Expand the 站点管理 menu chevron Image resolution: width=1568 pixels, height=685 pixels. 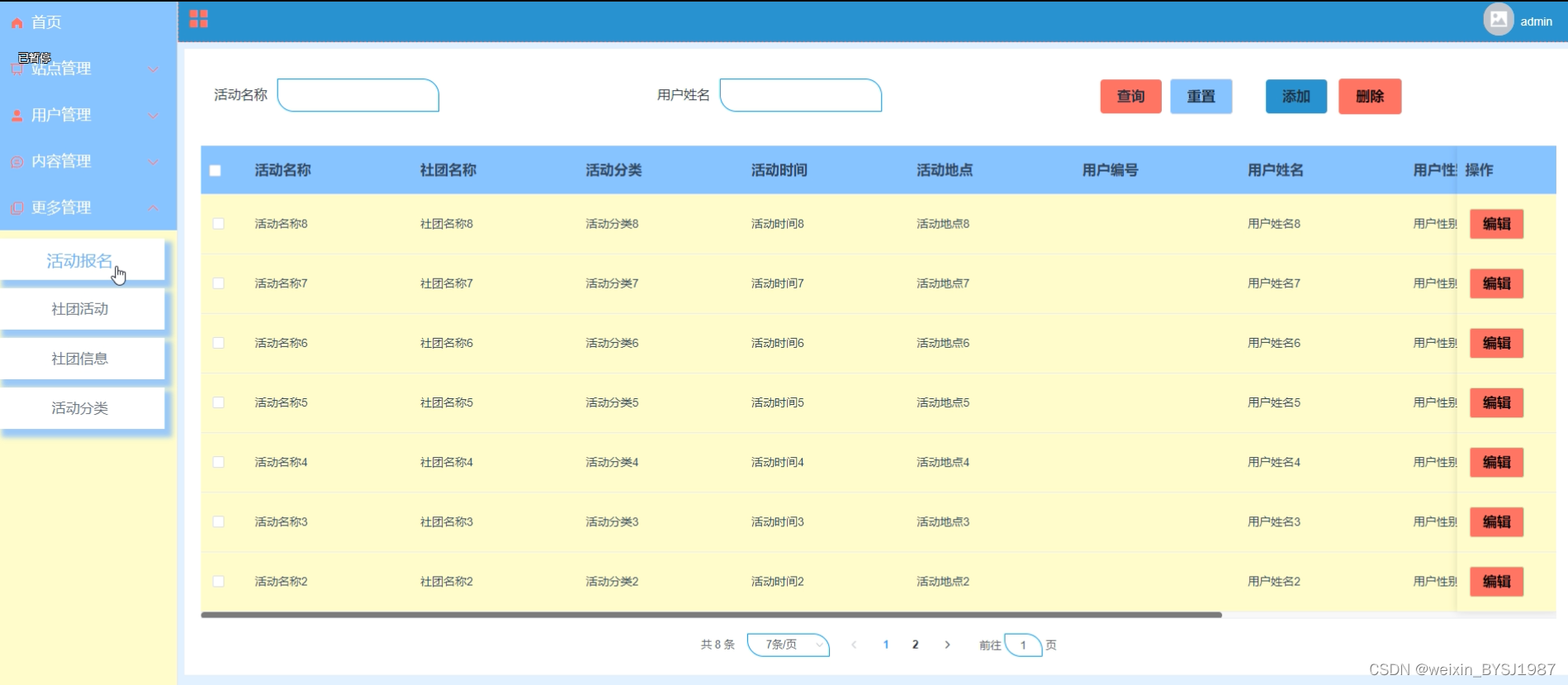153,69
